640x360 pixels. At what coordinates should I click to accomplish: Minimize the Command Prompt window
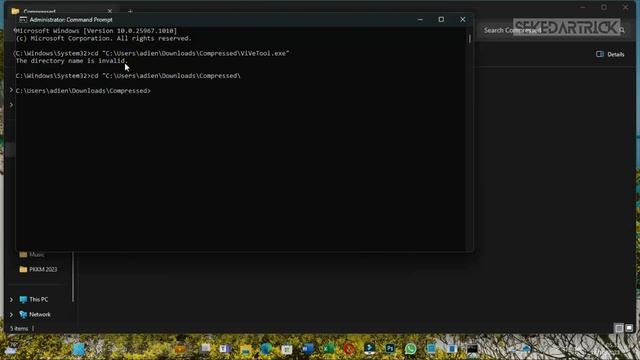420,20
